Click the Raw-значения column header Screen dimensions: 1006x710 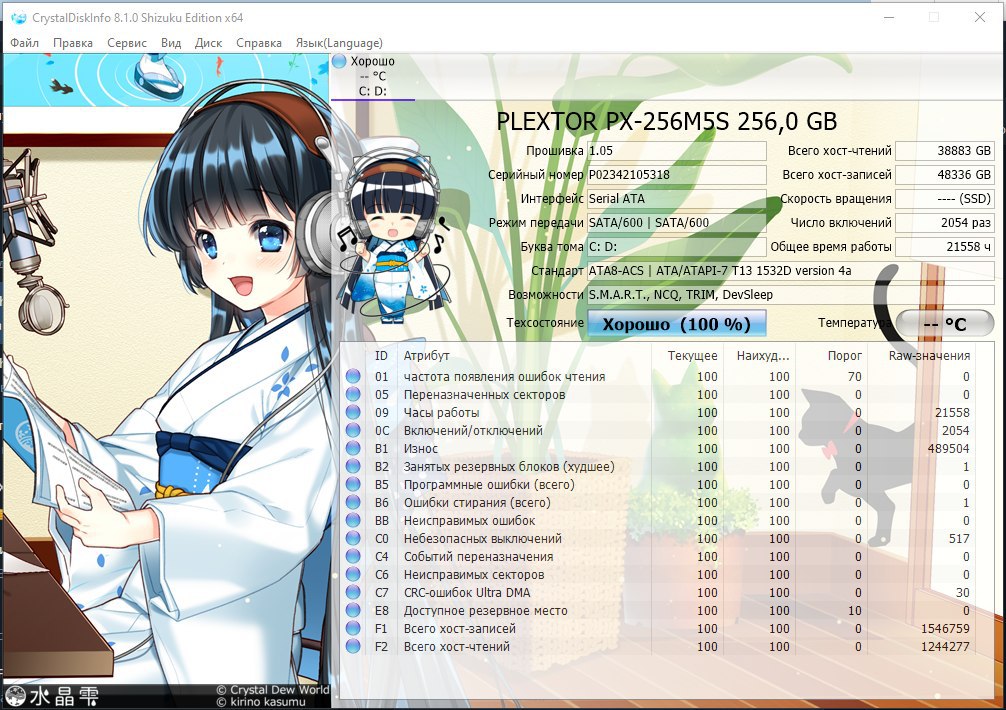[x=929, y=355]
